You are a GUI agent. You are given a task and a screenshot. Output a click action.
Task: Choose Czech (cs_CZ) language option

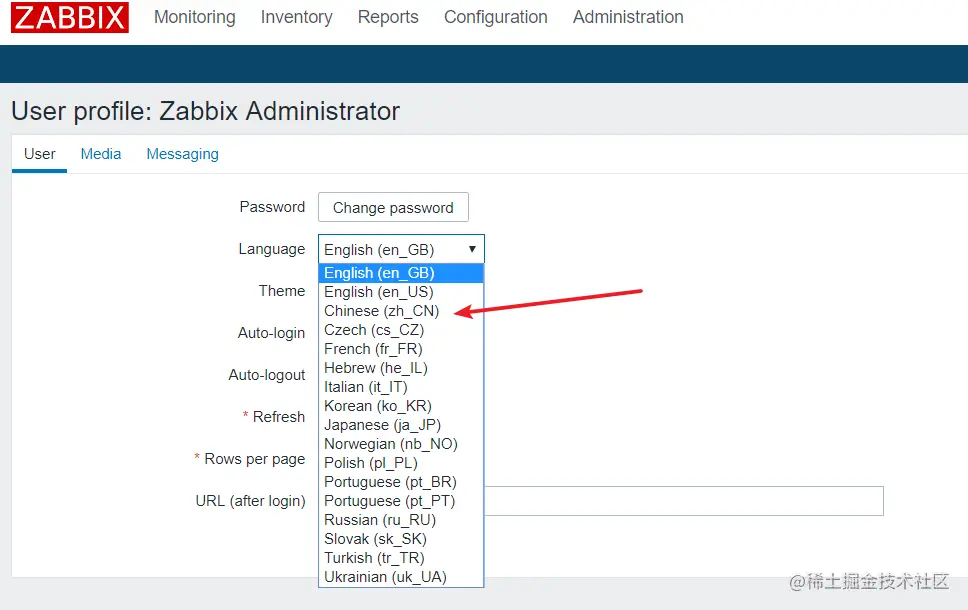pos(401,330)
